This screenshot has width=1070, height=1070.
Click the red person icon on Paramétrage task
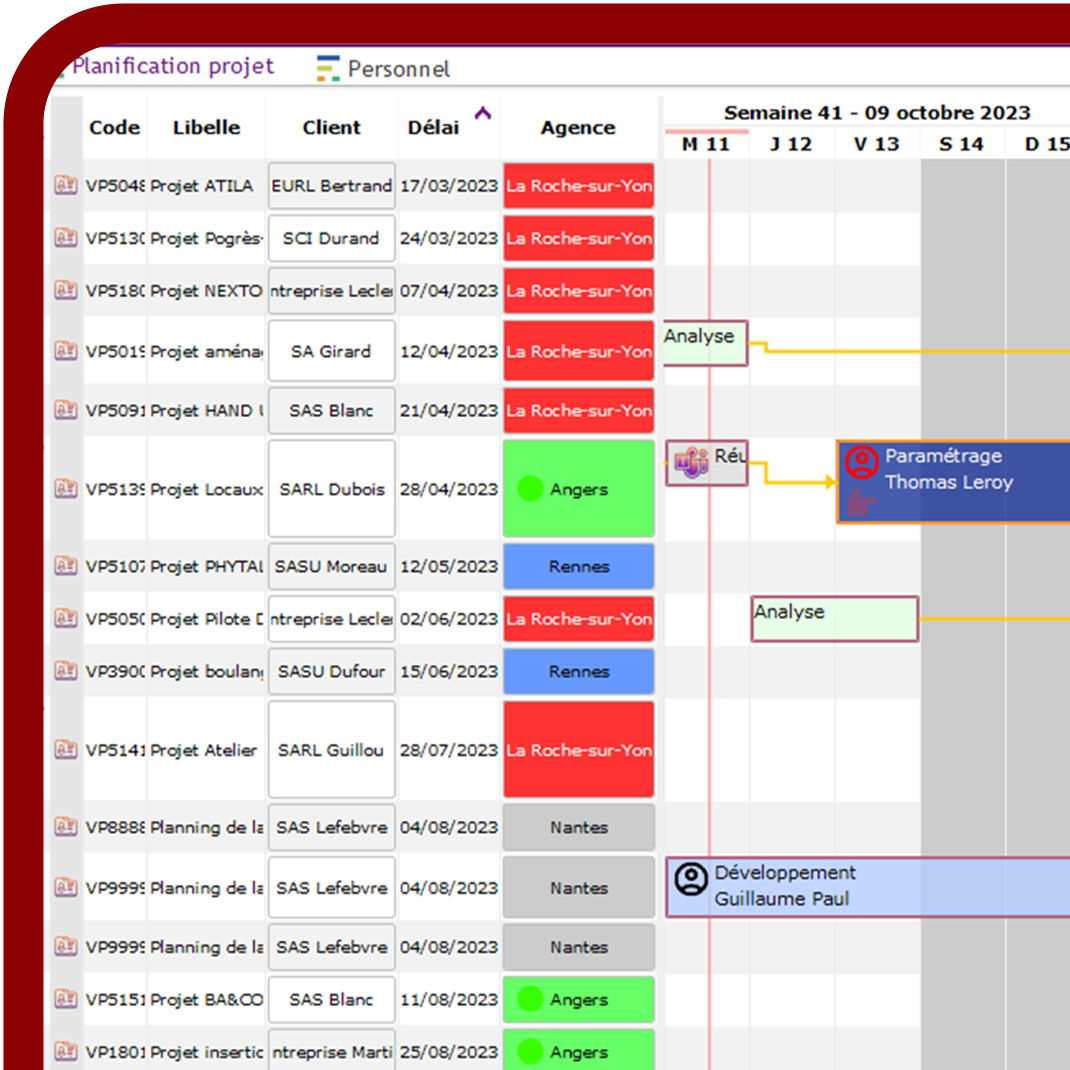(861, 462)
